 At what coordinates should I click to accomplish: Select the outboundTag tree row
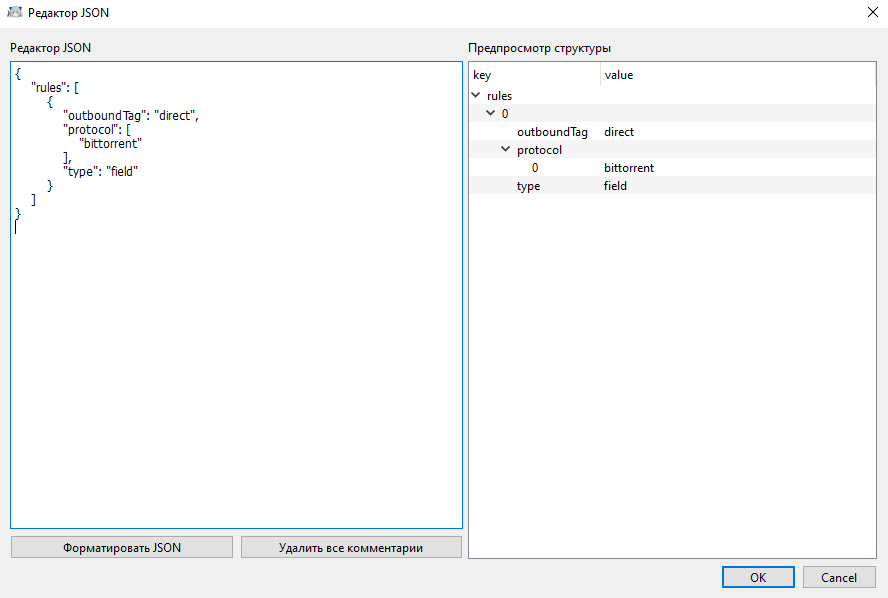pyautogui.click(x=672, y=131)
